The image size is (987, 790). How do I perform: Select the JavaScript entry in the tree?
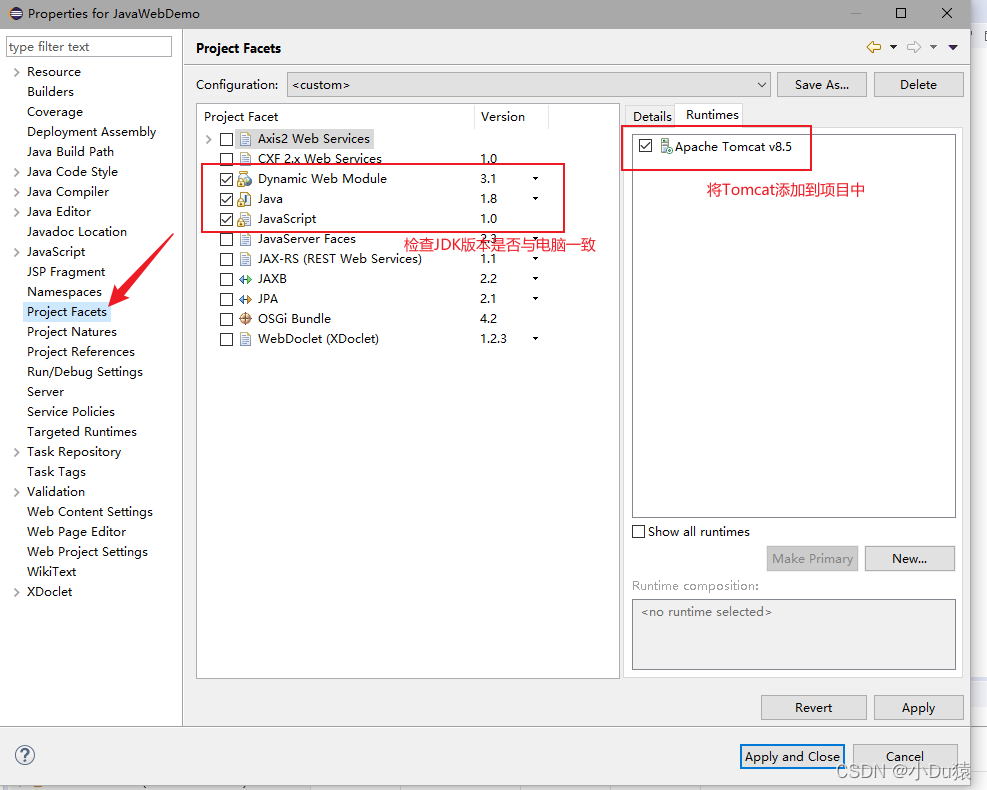pyautogui.click(x=56, y=252)
